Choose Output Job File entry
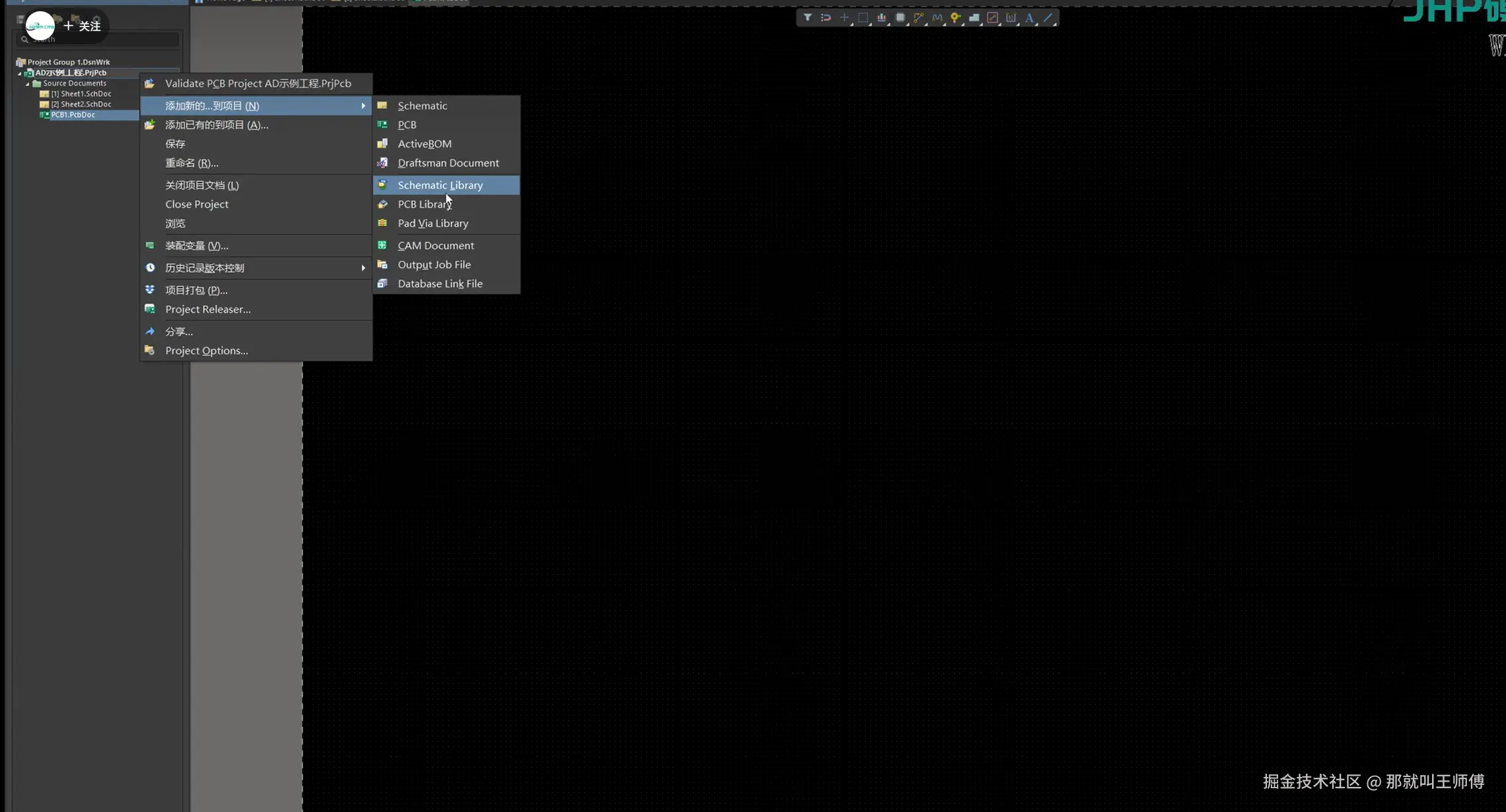This screenshot has width=1506, height=812. (447, 265)
